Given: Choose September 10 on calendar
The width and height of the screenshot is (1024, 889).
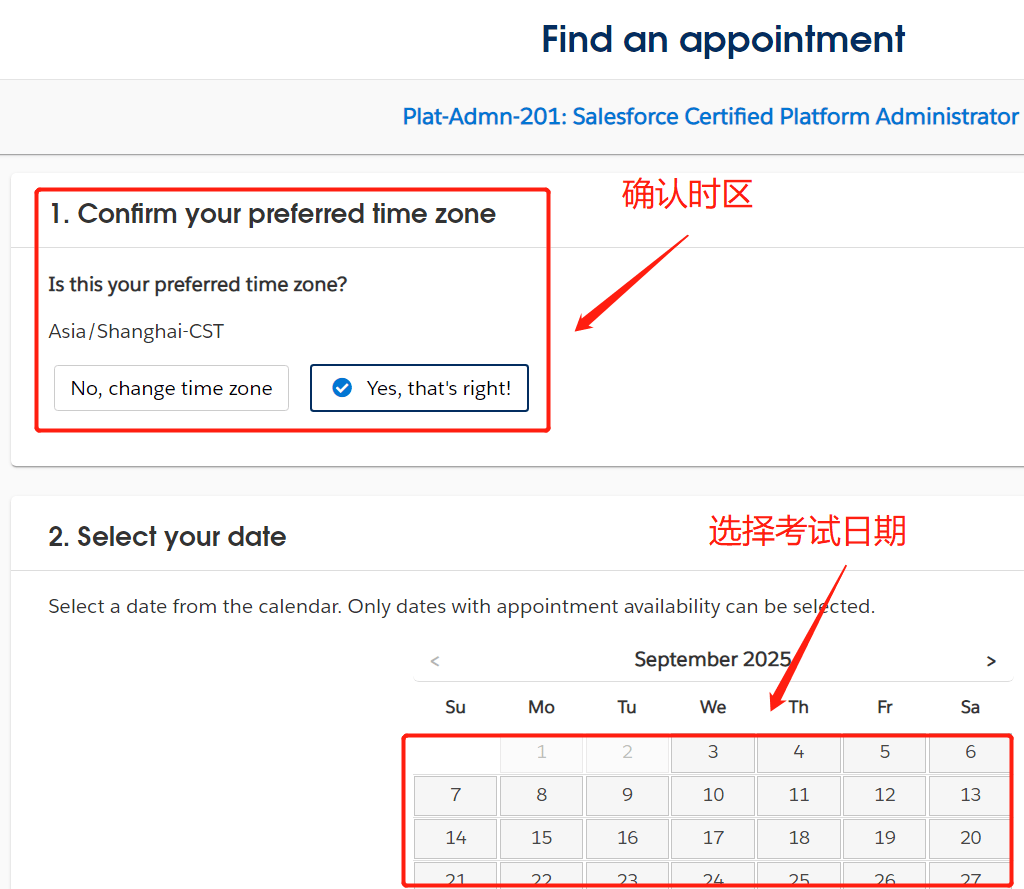Looking at the screenshot, I should [x=713, y=795].
